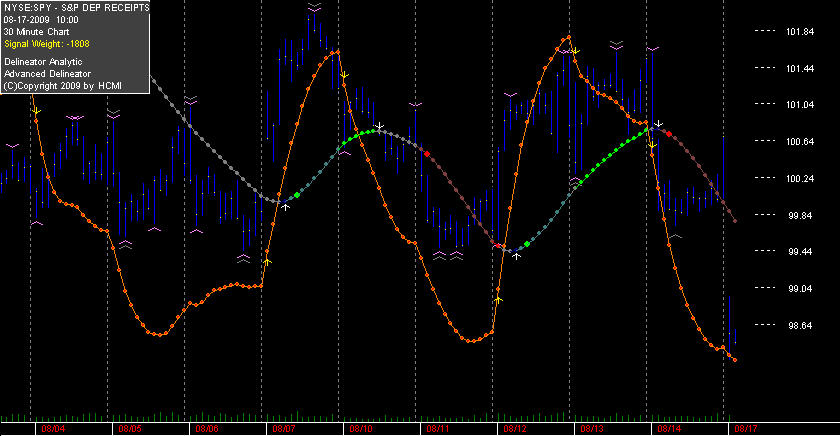Click white down arrow near 08/14 peak
This screenshot has width=840, height=436.
pos(659,124)
